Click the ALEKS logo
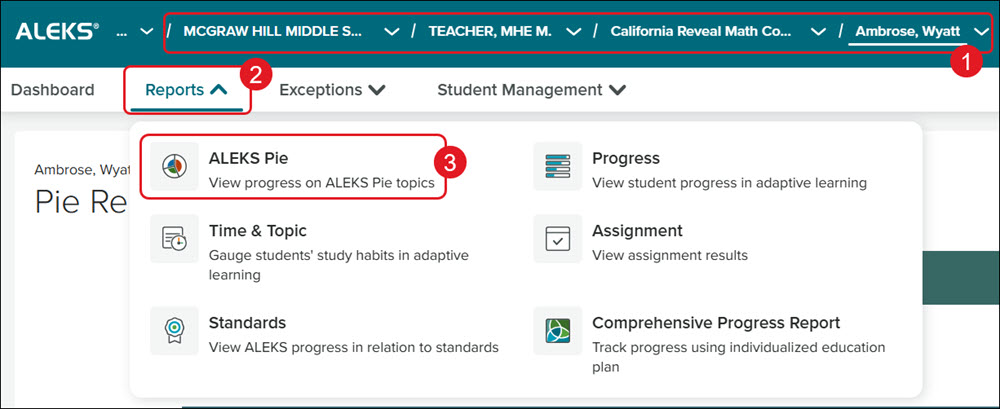 57,31
